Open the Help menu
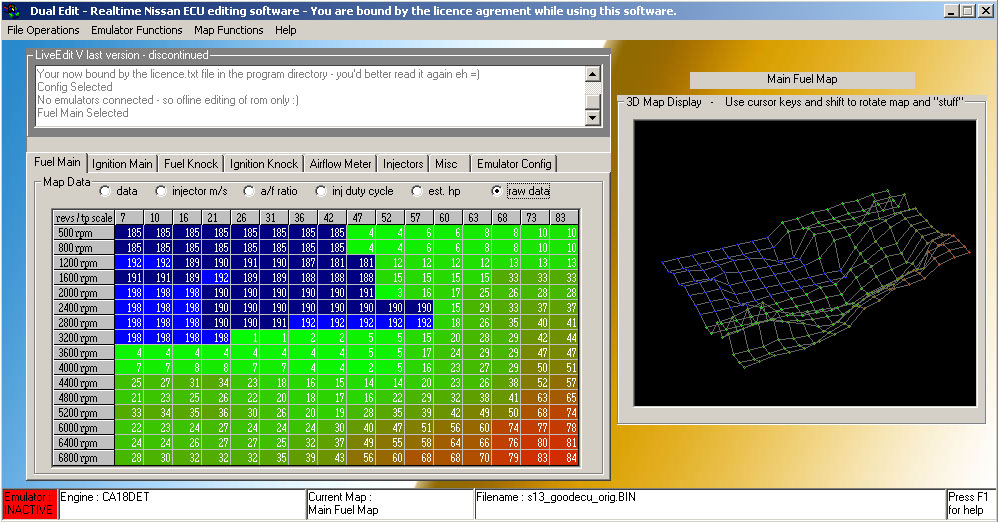This screenshot has width=998, height=522. [286, 30]
